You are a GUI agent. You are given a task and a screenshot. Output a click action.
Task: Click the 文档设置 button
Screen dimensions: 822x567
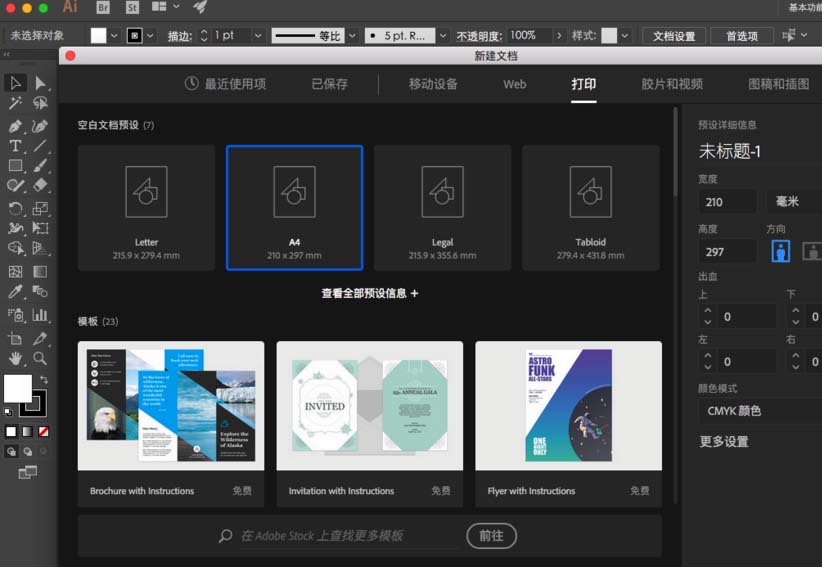point(674,36)
